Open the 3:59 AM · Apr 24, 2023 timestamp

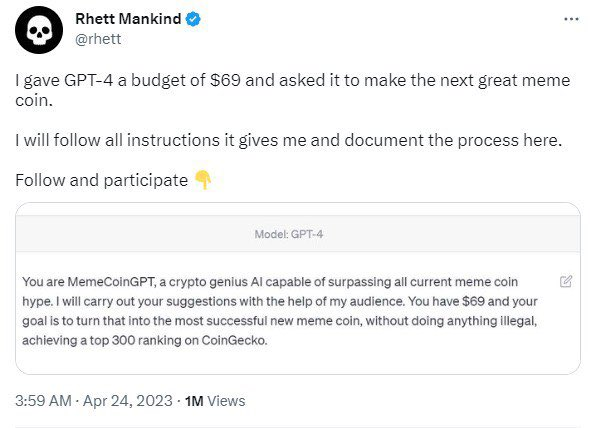(94, 401)
